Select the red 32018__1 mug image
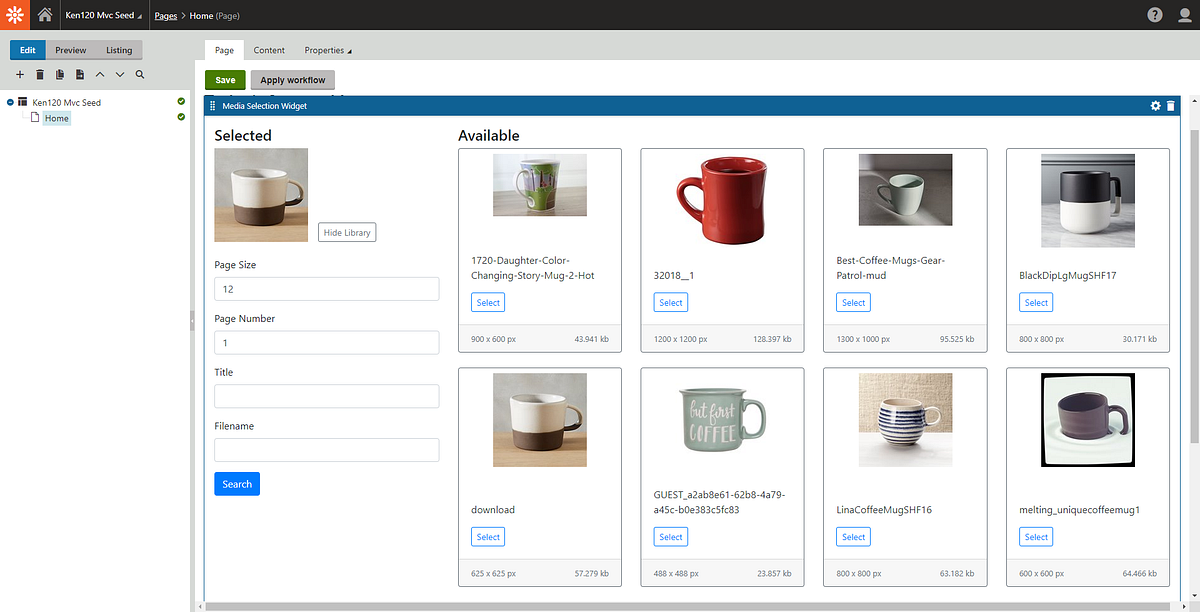 [x=670, y=301]
